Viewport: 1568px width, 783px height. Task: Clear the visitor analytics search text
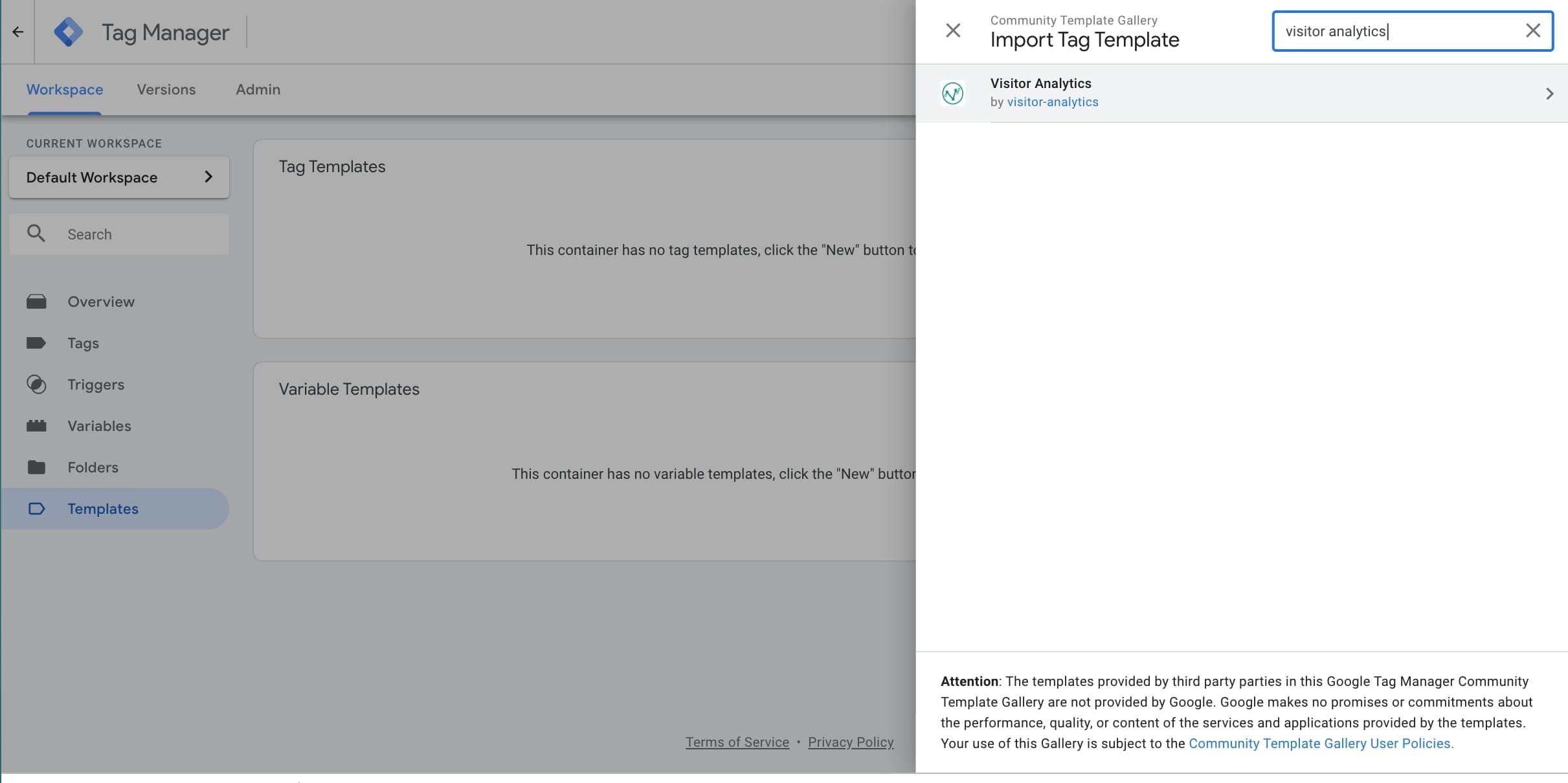coord(1532,30)
